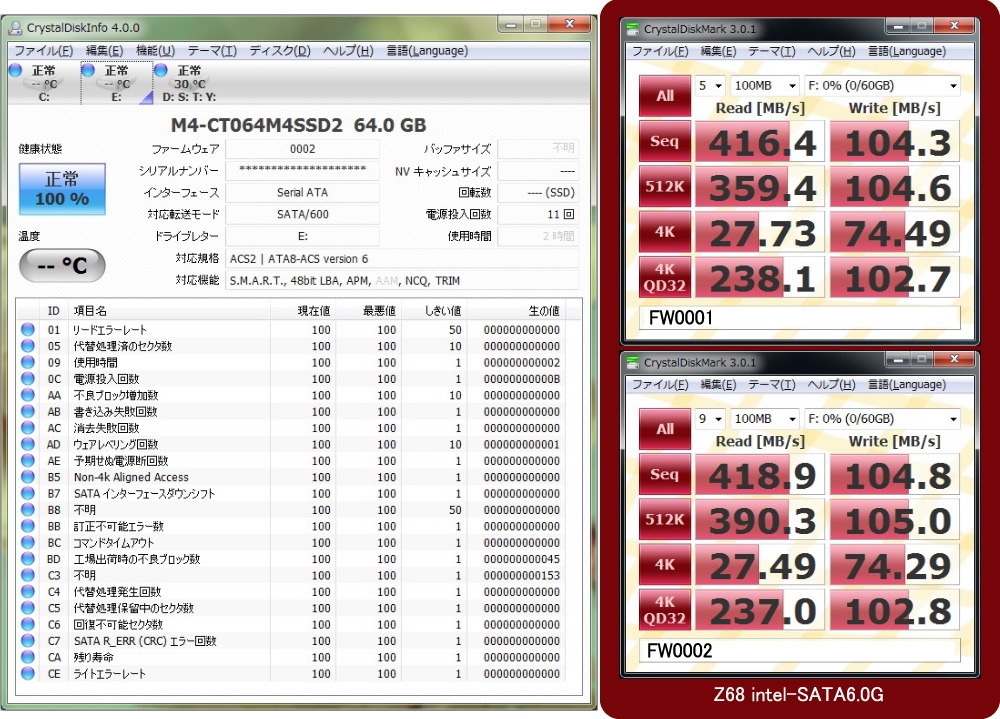This screenshot has width=1000, height=719.
Task: Click Seq button in FW0001 CrystalDiskMark window
Action: (x=665, y=141)
